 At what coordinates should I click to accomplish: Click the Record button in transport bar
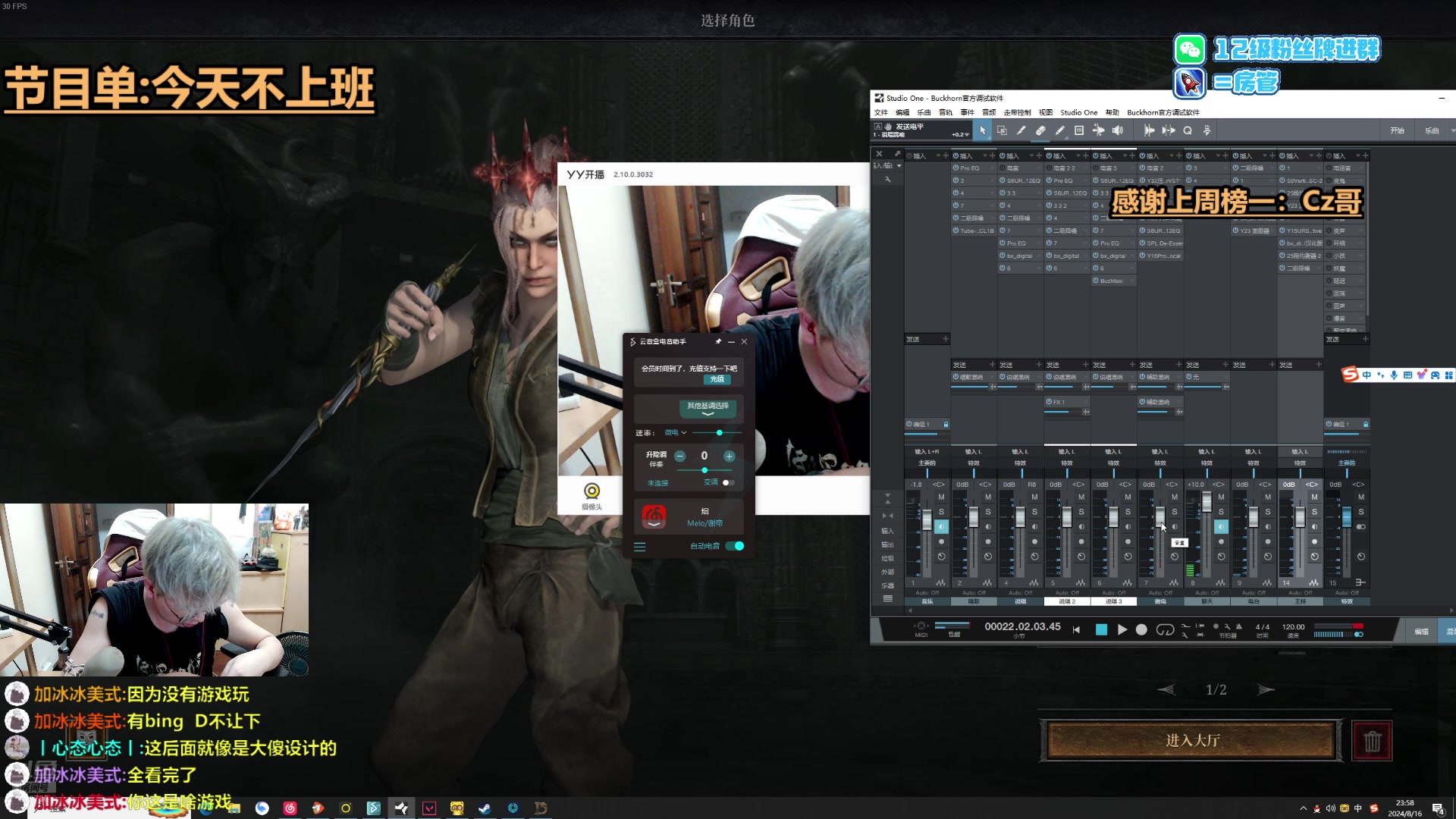point(1141,629)
